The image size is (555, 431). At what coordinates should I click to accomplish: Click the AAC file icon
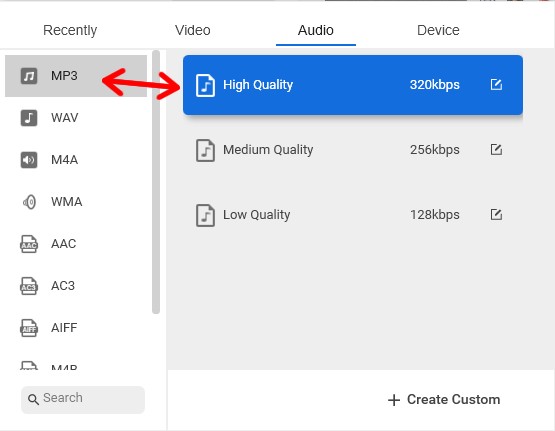click(29, 244)
